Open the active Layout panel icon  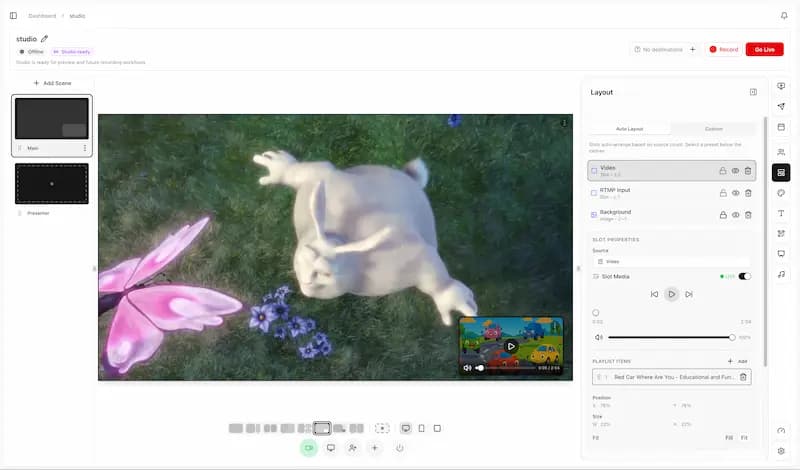tap(781, 172)
